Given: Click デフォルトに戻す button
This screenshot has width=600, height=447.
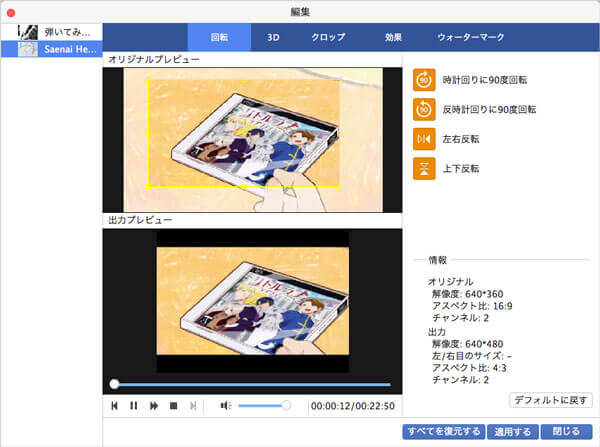Looking at the screenshot, I should (551, 400).
